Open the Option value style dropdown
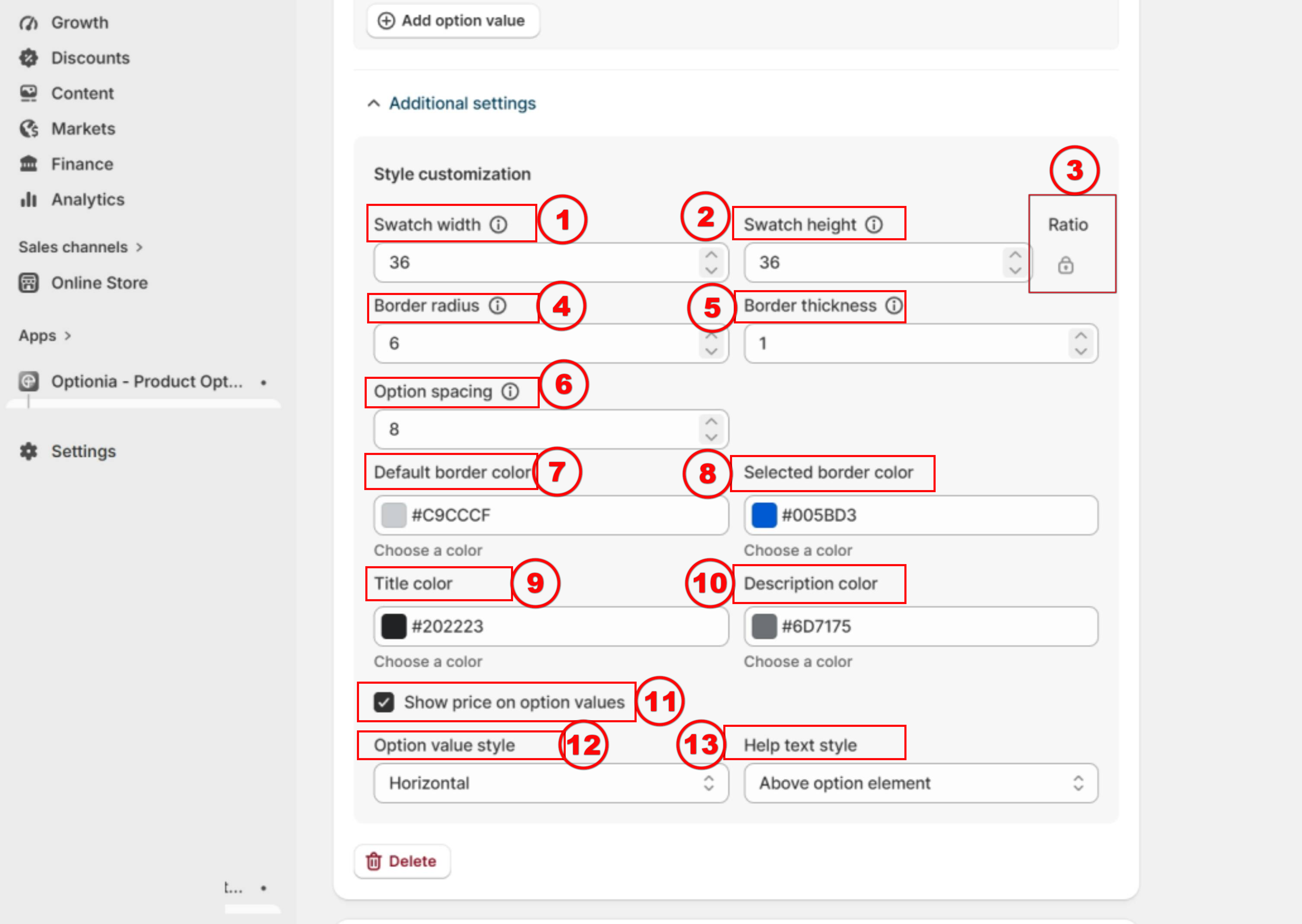 (x=551, y=783)
